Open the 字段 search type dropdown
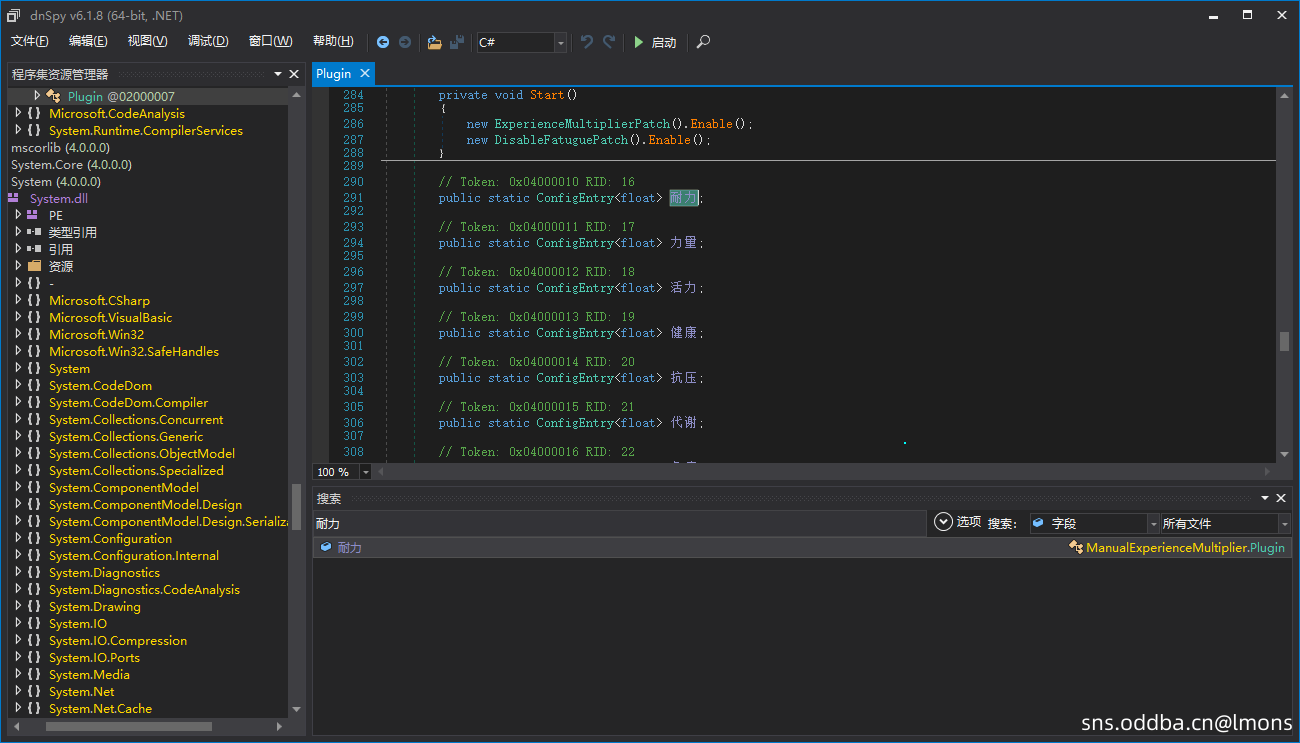 pos(1152,523)
